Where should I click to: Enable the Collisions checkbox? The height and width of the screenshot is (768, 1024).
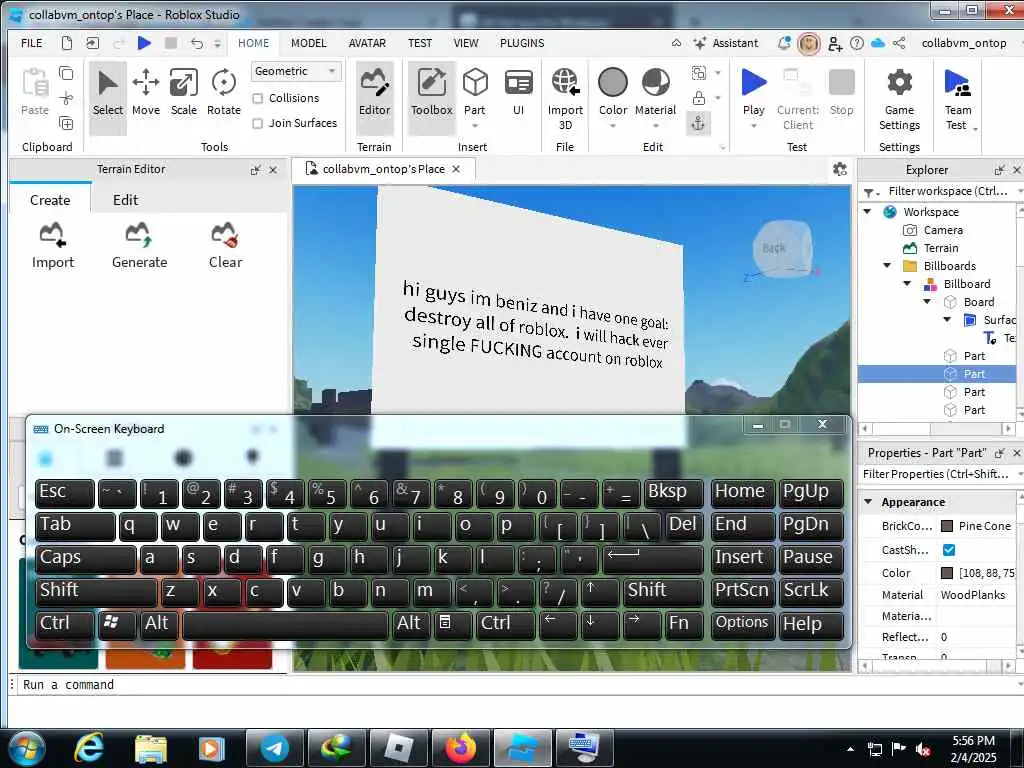click(258, 99)
